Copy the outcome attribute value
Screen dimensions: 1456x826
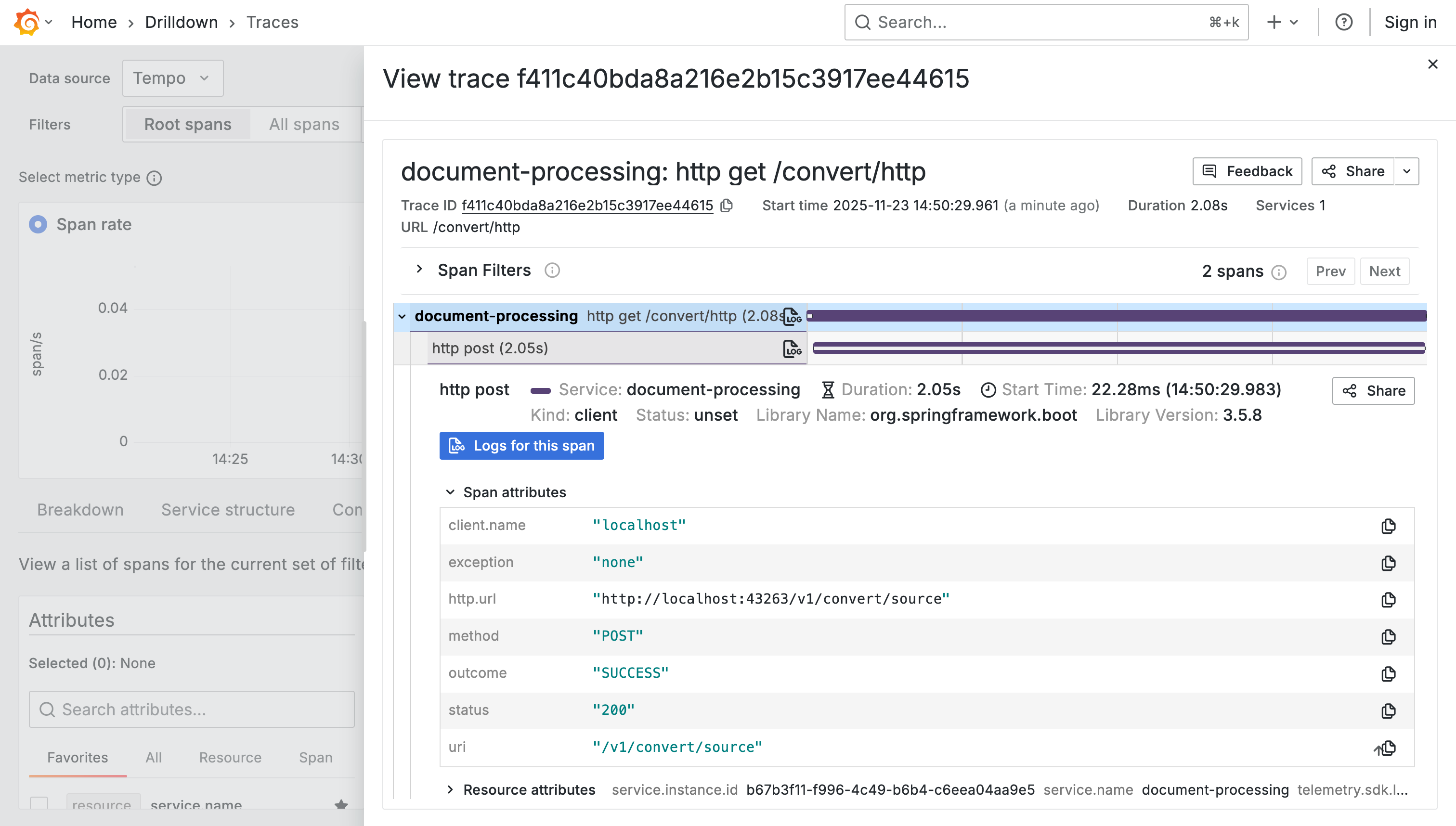[1388, 673]
